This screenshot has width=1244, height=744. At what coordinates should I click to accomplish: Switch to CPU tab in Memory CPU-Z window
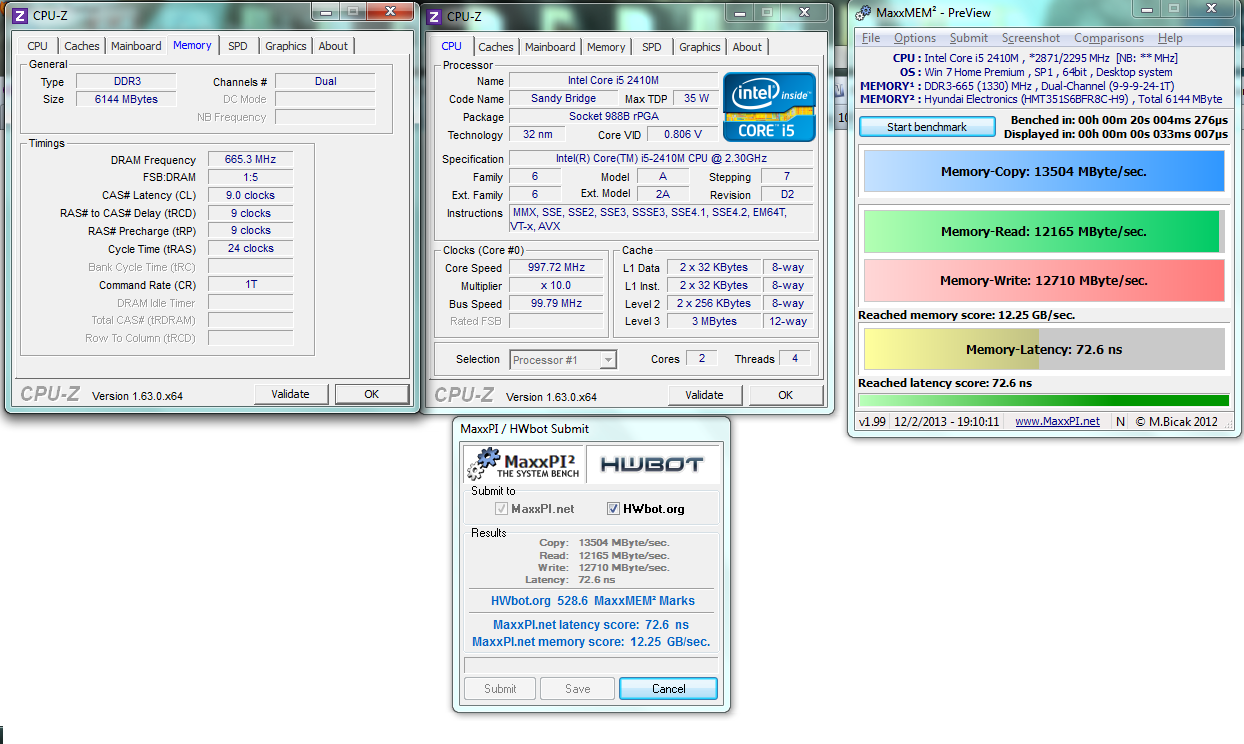(x=37, y=46)
